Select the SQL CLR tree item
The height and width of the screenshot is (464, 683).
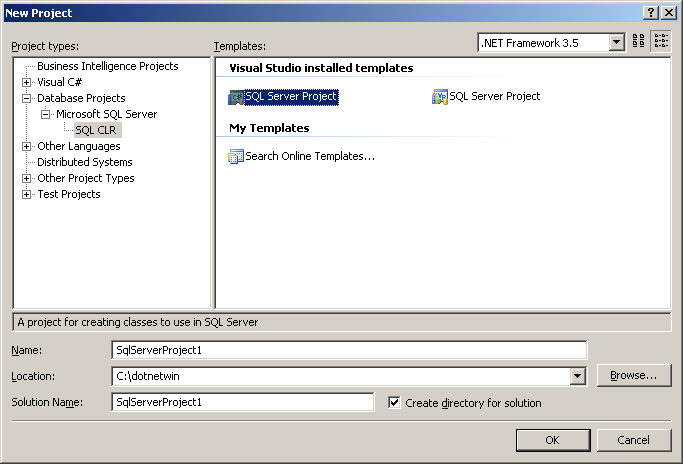click(96, 130)
